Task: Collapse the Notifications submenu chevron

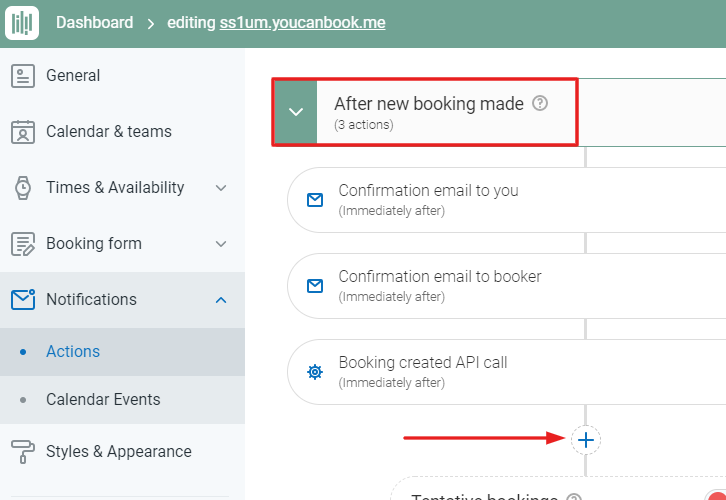Action: click(221, 300)
